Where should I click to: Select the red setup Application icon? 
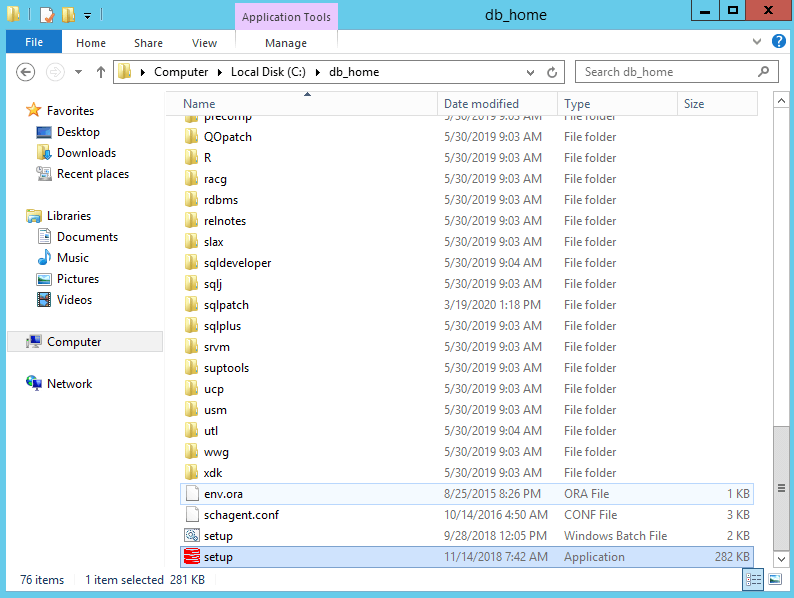[x=192, y=556]
